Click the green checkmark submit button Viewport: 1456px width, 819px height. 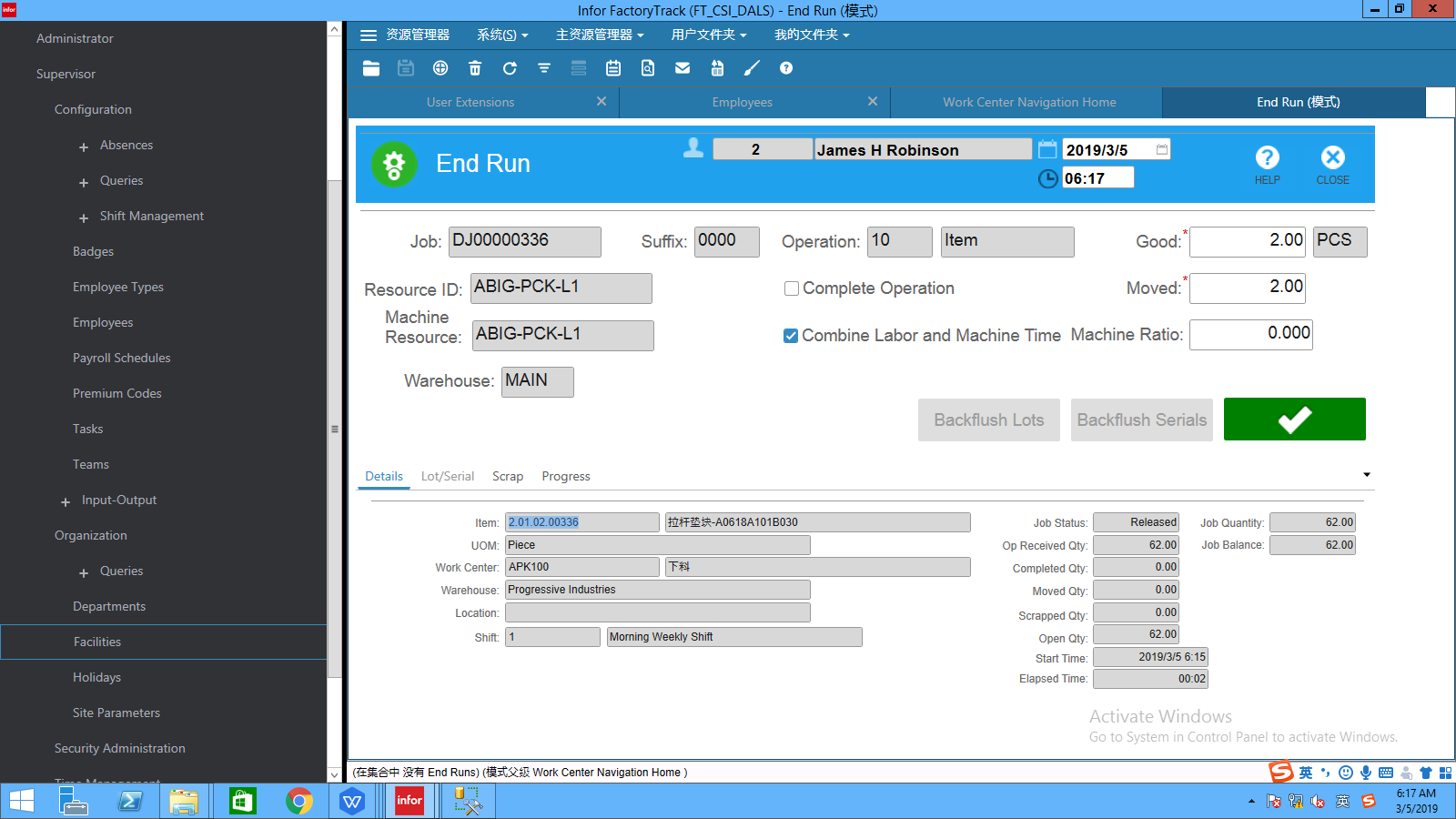pos(1295,420)
